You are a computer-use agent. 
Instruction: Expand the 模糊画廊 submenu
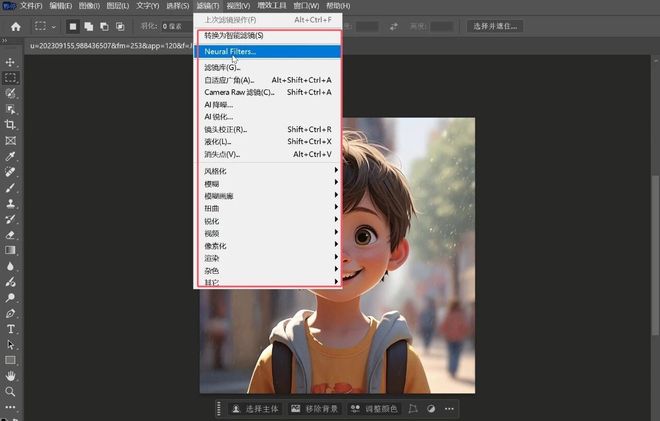point(268,196)
